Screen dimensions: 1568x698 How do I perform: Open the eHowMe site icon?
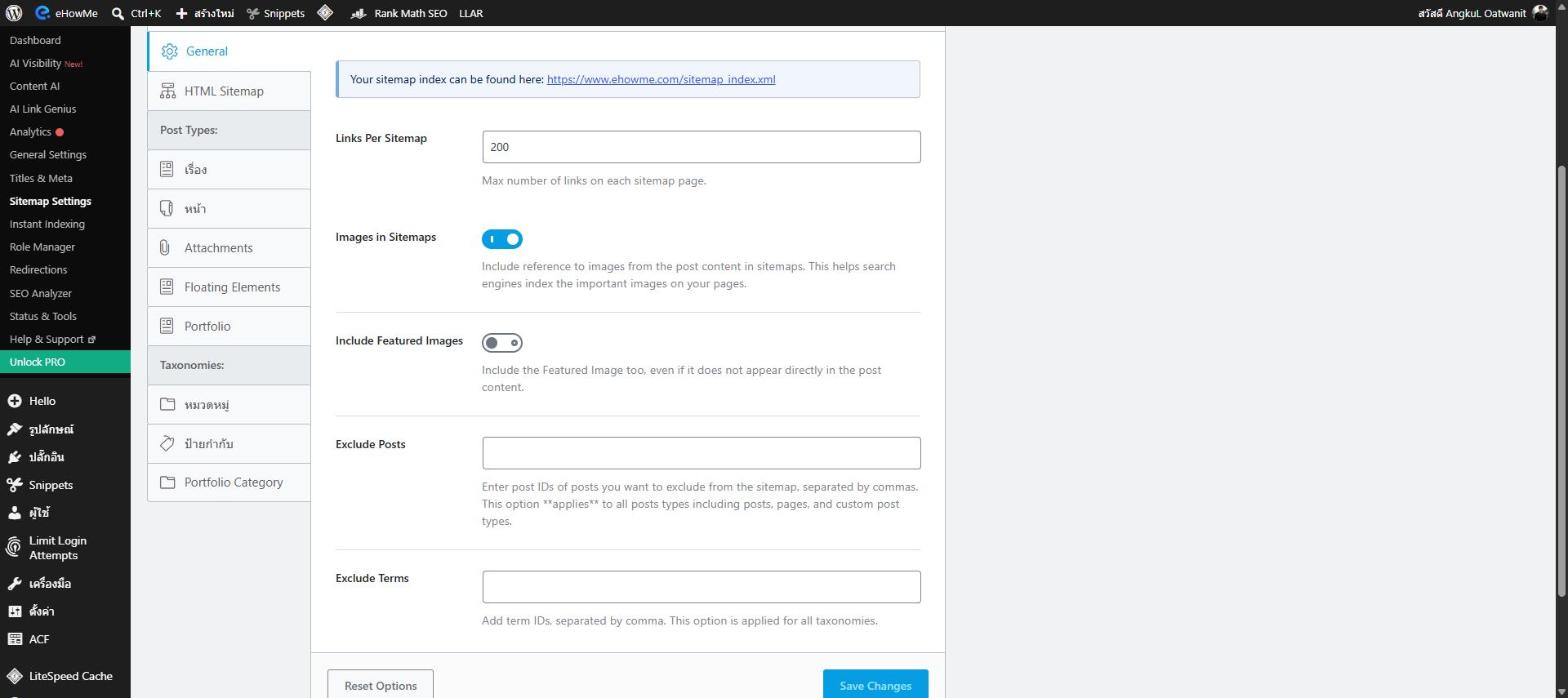(42, 13)
